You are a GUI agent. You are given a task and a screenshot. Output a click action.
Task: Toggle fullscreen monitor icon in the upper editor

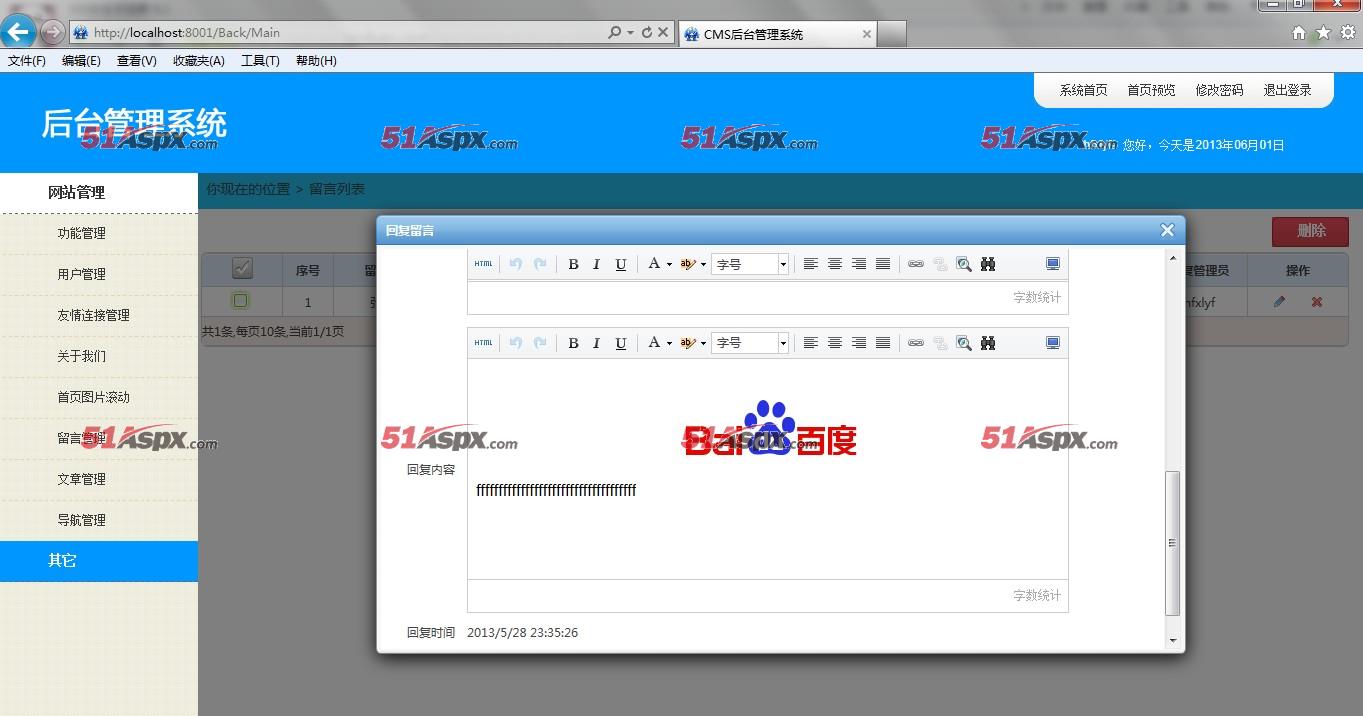click(x=1053, y=264)
